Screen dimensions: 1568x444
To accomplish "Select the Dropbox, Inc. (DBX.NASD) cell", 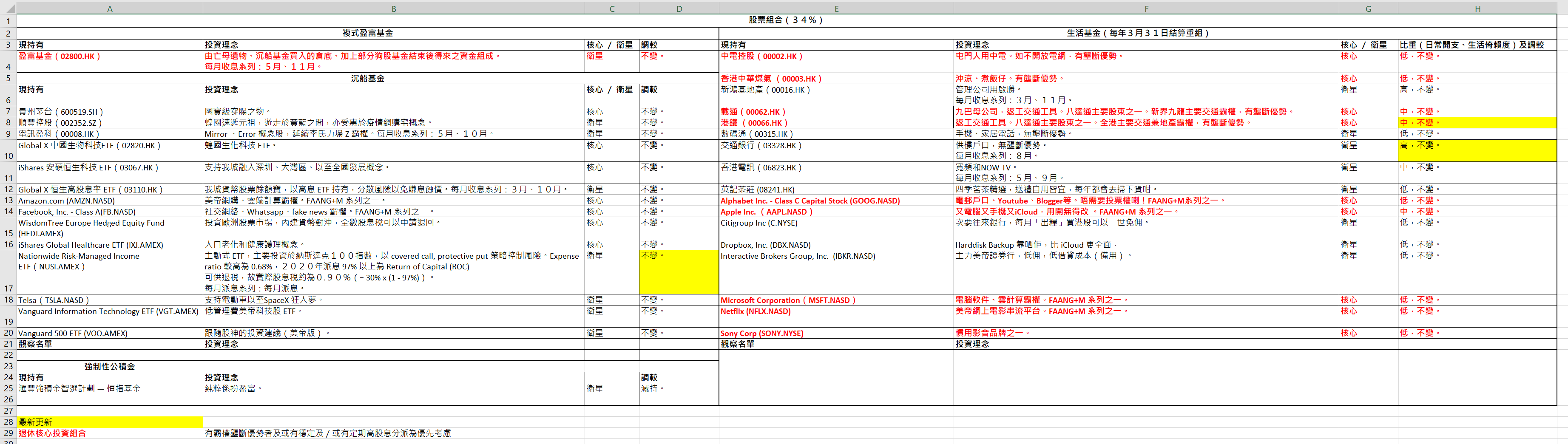I will (x=836, y=244).
